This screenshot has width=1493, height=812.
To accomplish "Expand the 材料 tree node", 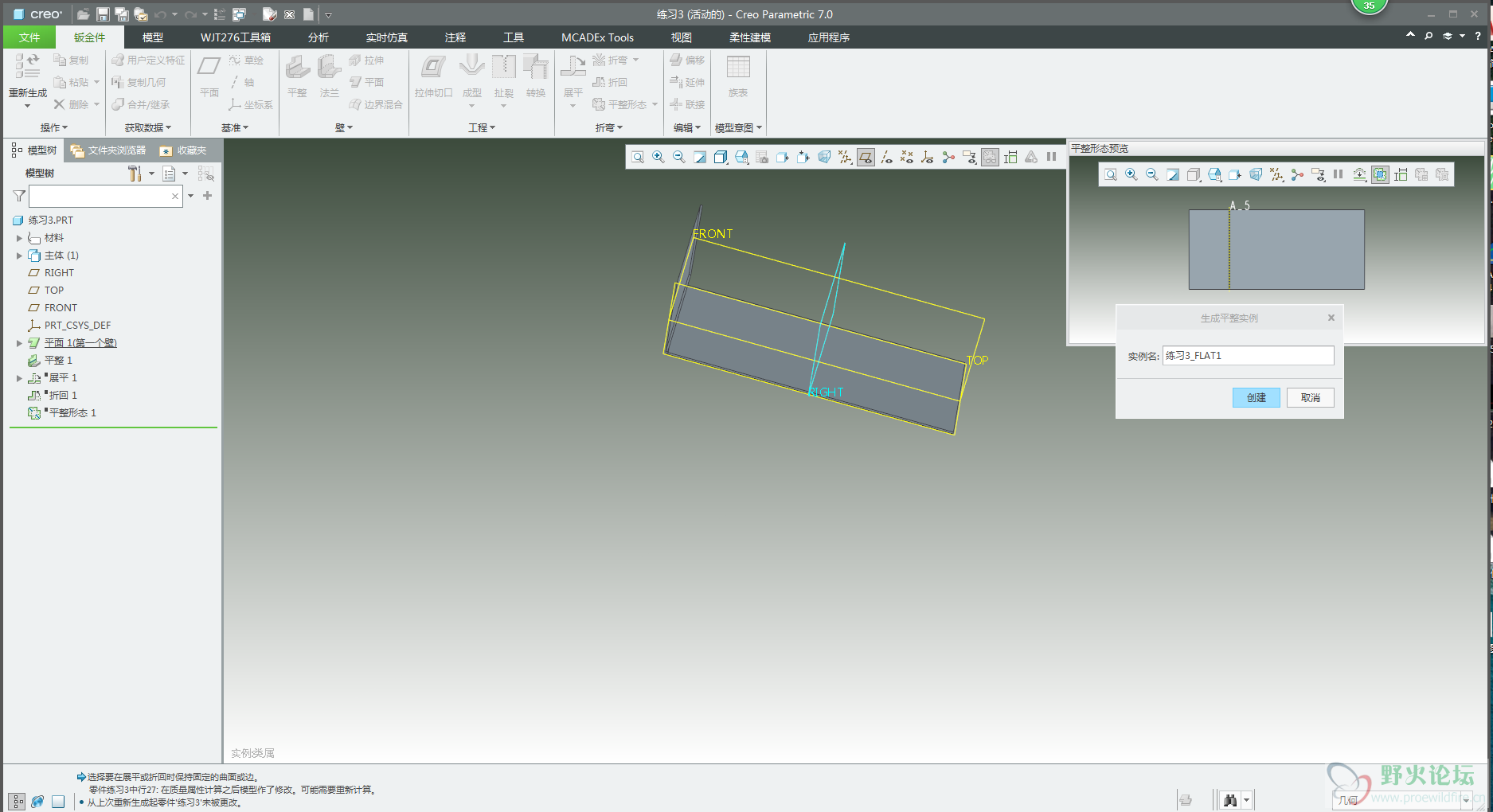I will click(x=19, y=238).
